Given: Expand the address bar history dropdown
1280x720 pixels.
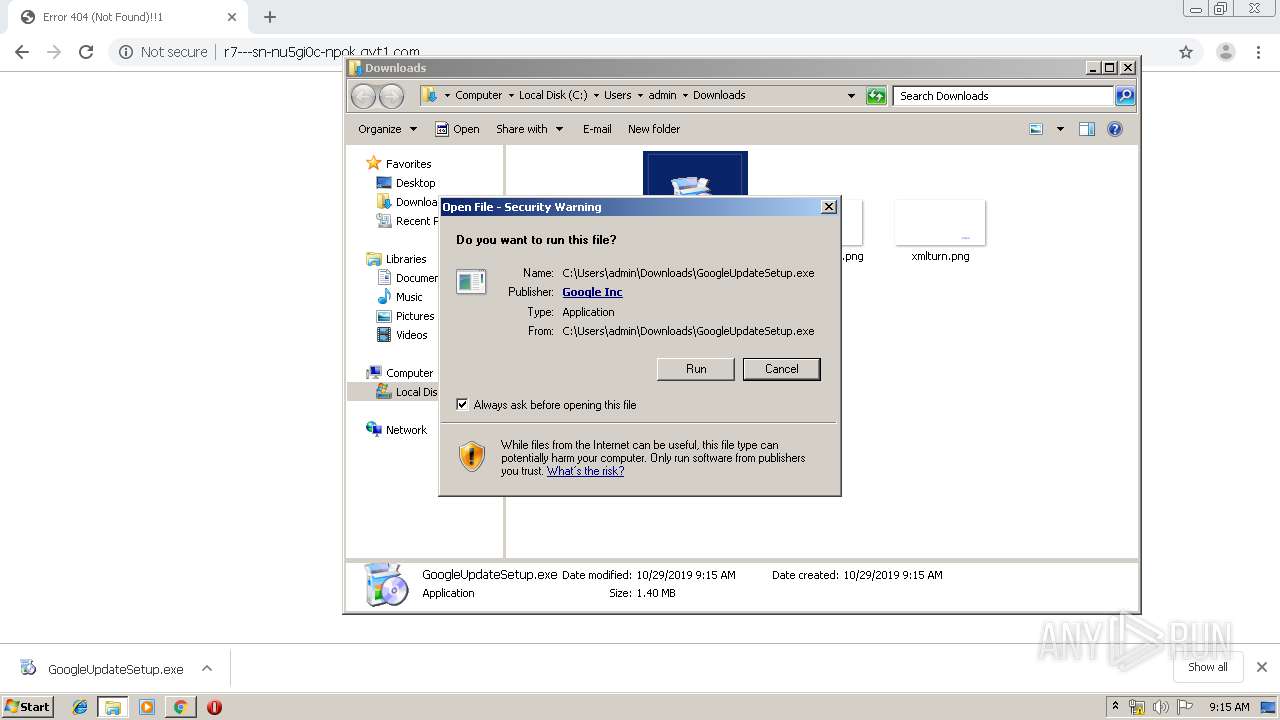Looking at the screenshot, I should point(851,96).
